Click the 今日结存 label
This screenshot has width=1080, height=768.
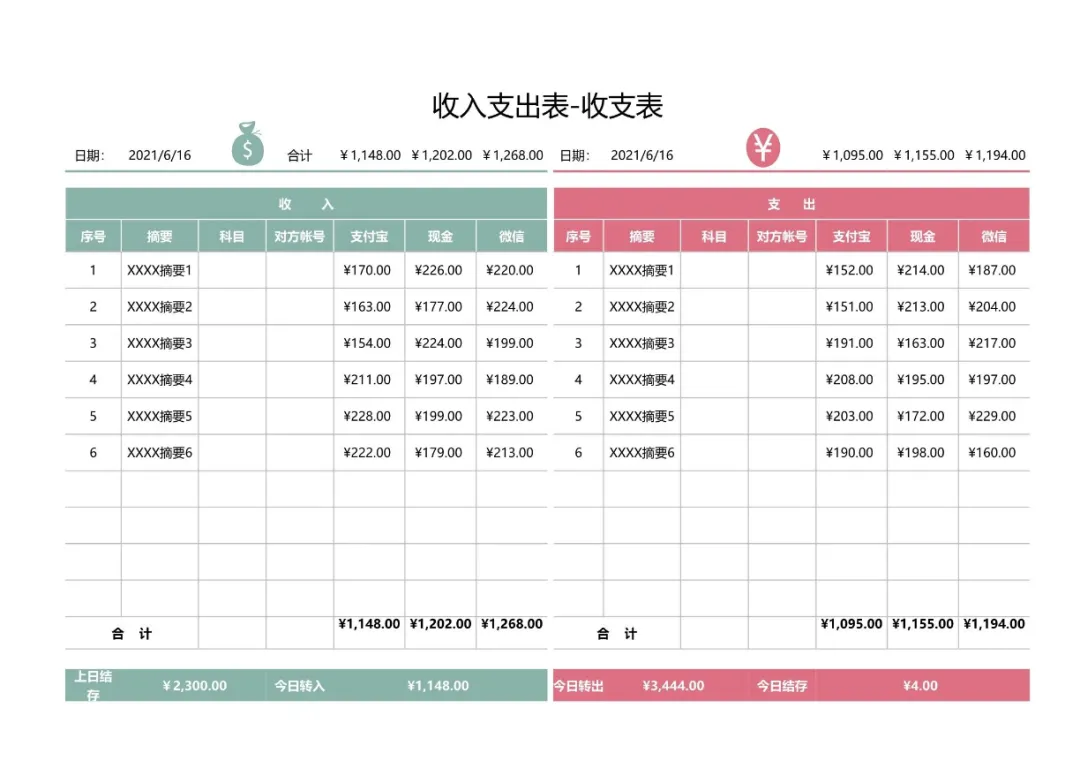coord(782,686)
